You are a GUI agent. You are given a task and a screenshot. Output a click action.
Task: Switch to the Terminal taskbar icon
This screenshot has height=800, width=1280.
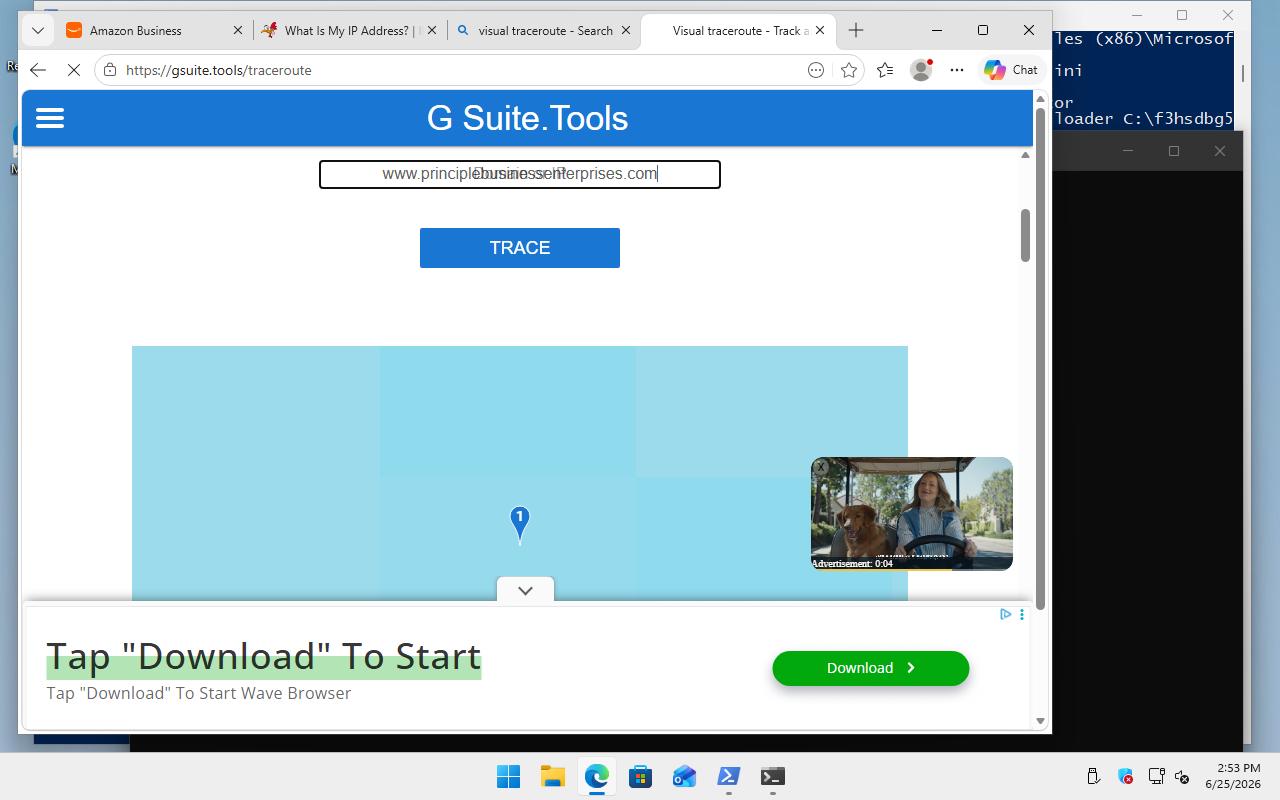pyautogui.click(x=772, y=776)
